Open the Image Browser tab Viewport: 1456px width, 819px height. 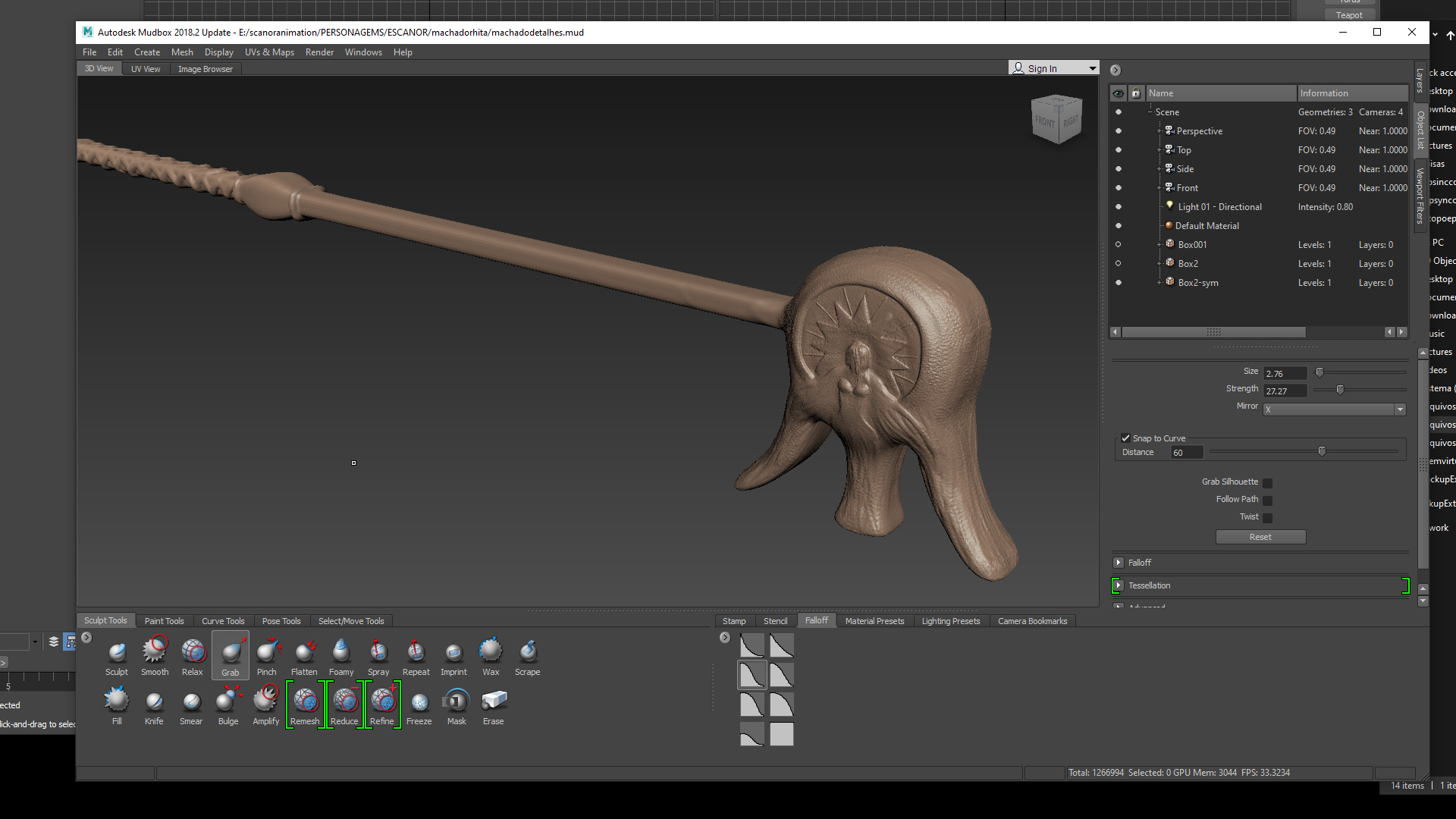[x=206, y=69]
